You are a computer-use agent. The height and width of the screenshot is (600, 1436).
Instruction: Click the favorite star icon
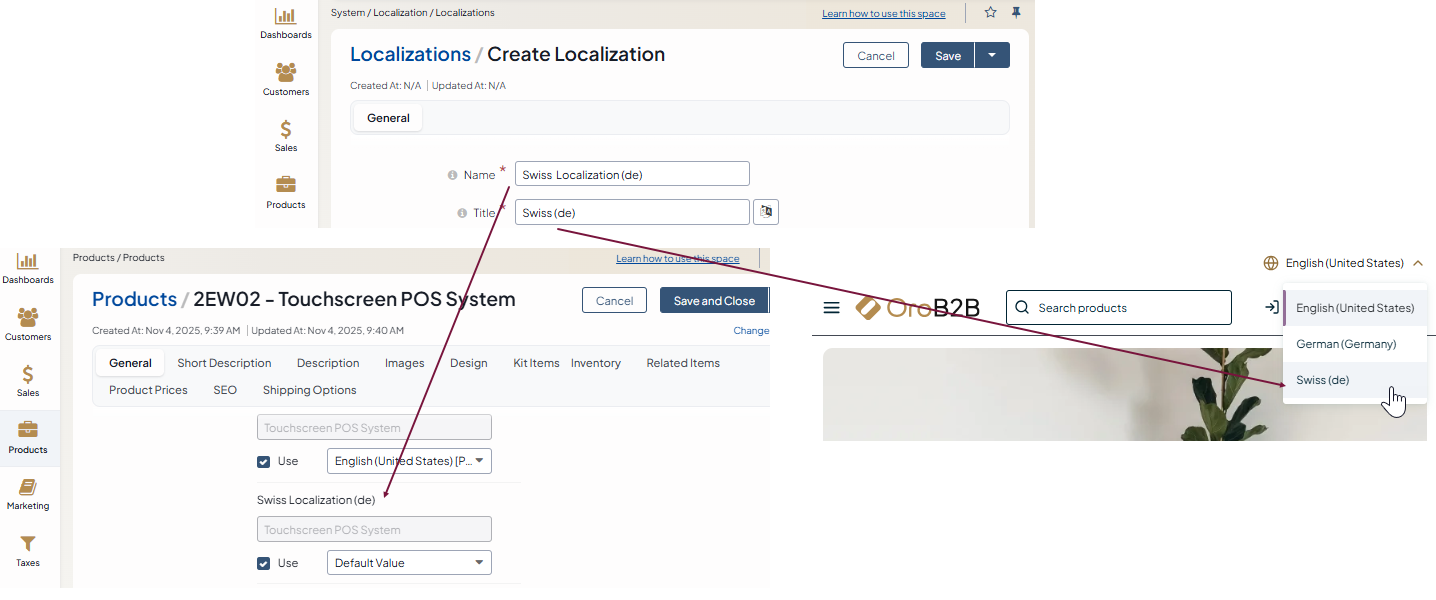click(990, 13)
